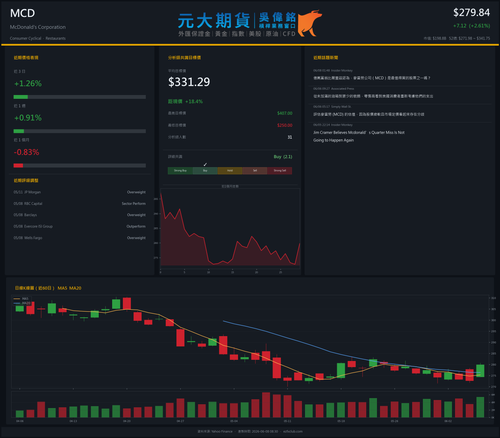Click the 元大期貨 banner logo text
Viewport: 500px width, 438px height.
[x=214, y=21]
